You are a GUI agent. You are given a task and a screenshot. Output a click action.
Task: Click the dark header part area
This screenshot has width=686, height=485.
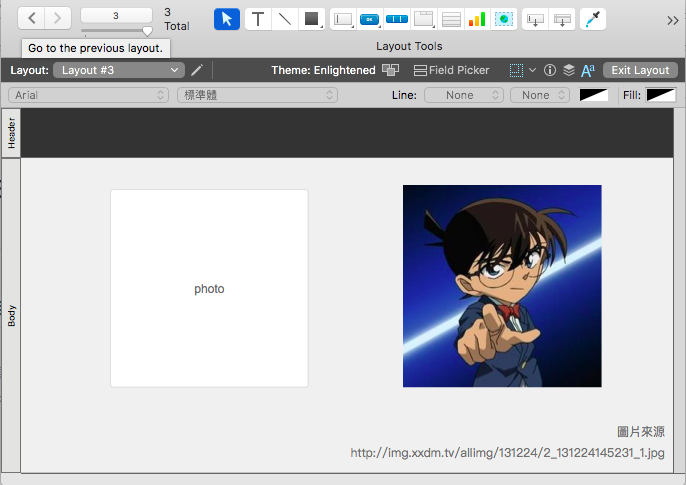(347, 133)
